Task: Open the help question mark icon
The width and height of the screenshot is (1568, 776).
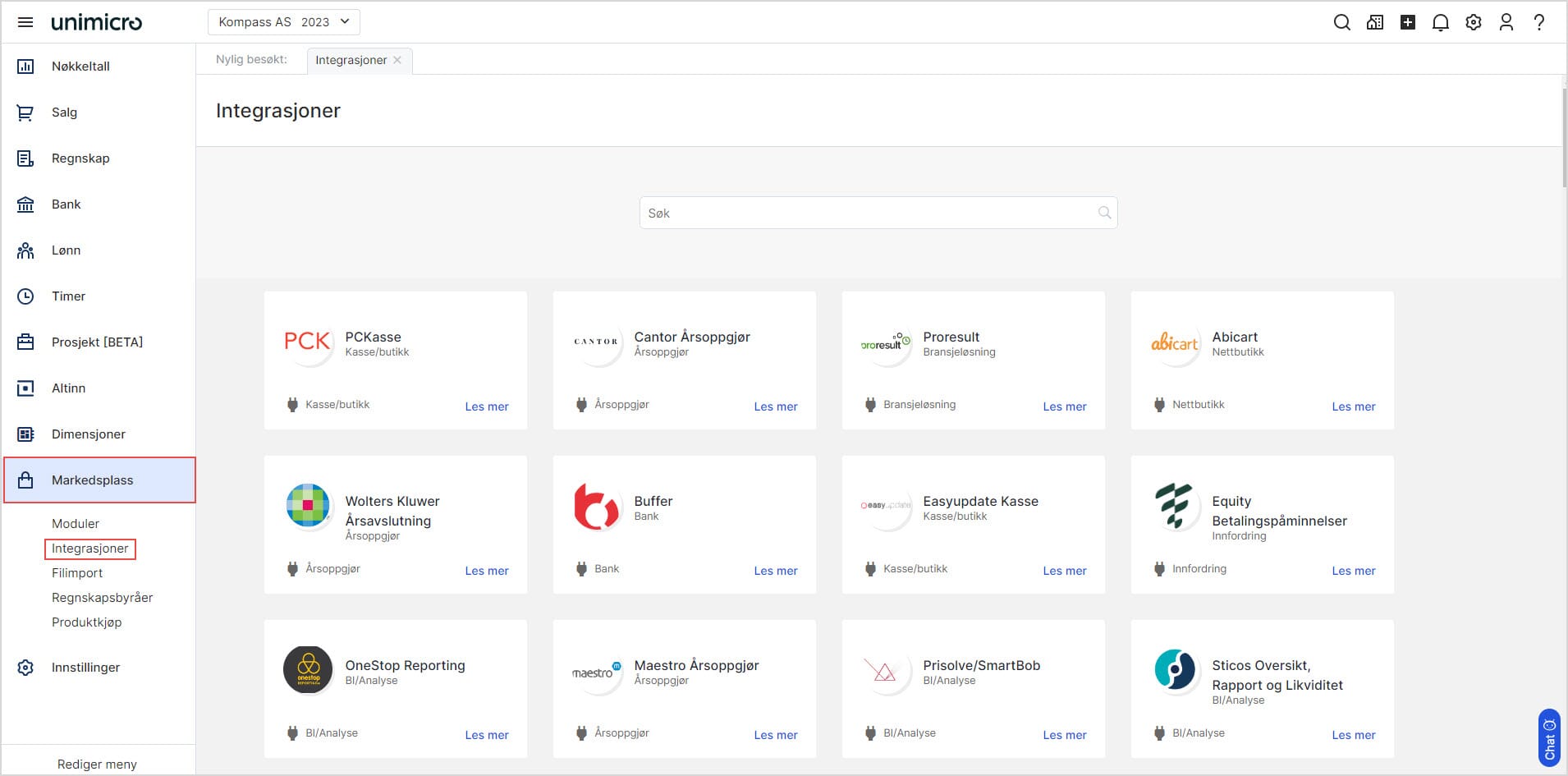Action: coord(1539,22)
